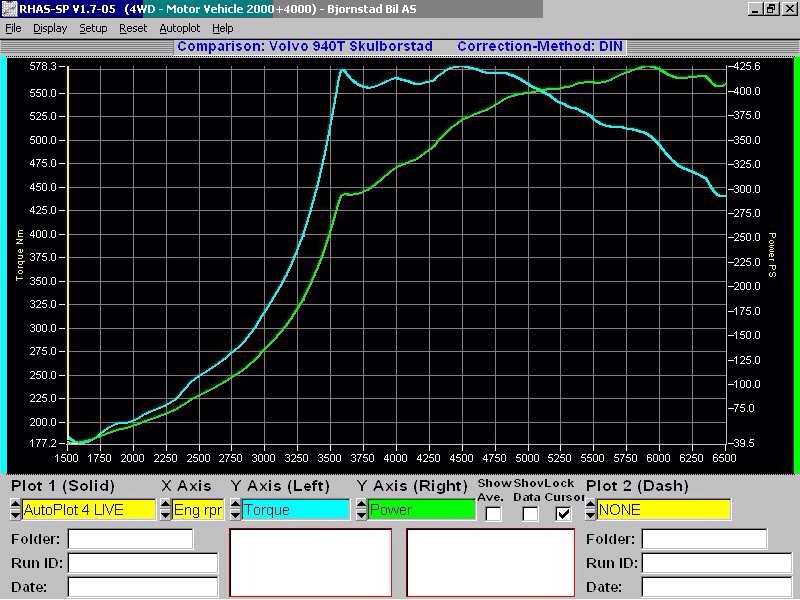Click the left empty notes box
Screen dimensions: 800x600
click(311, 563)
